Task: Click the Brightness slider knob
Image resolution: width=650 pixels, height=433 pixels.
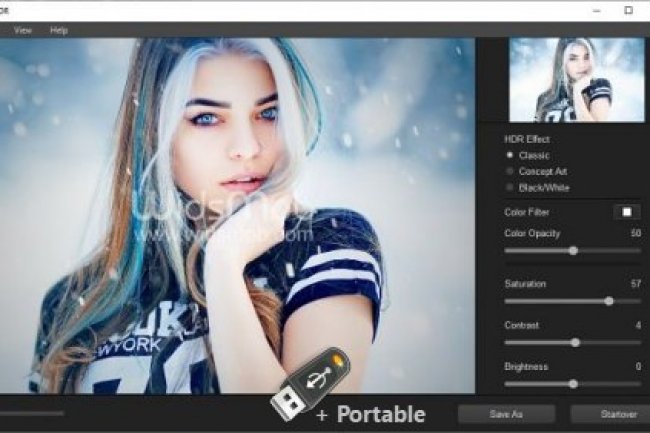Action: [573, 384]
